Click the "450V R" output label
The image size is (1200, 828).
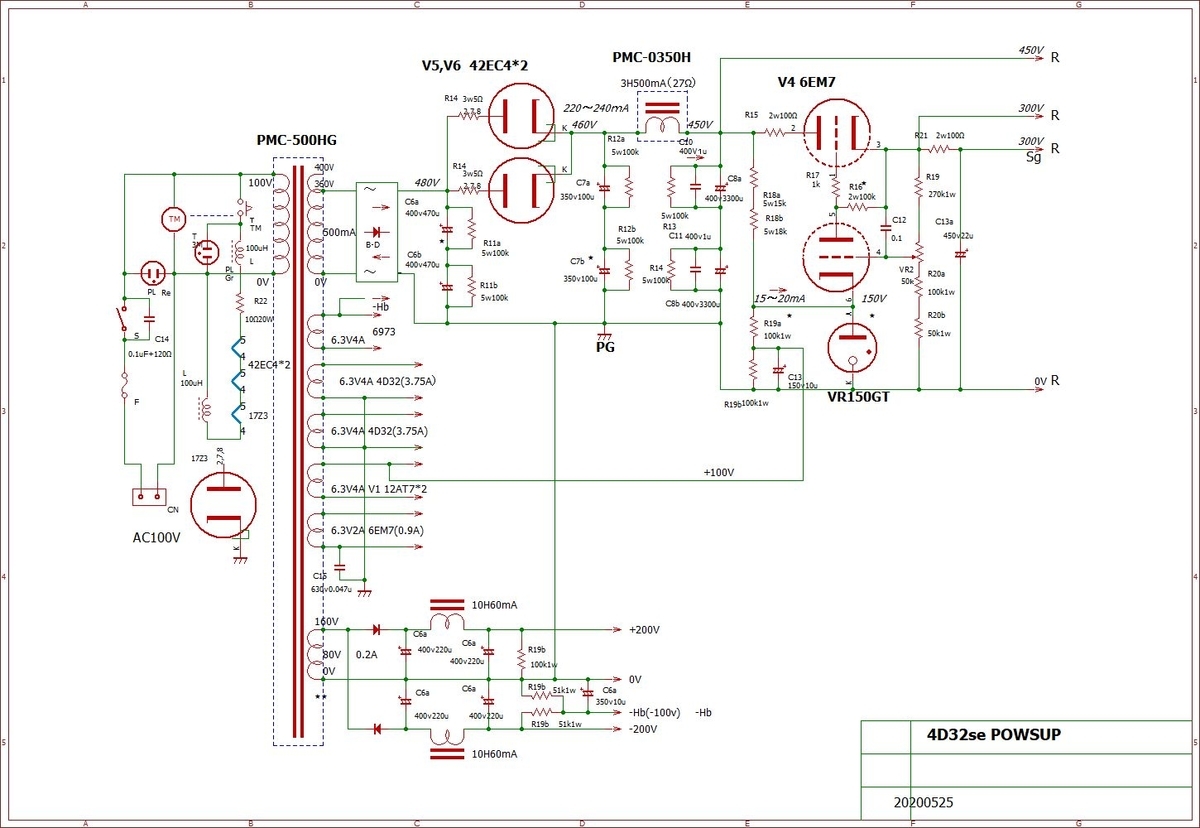coord(1039,54)
